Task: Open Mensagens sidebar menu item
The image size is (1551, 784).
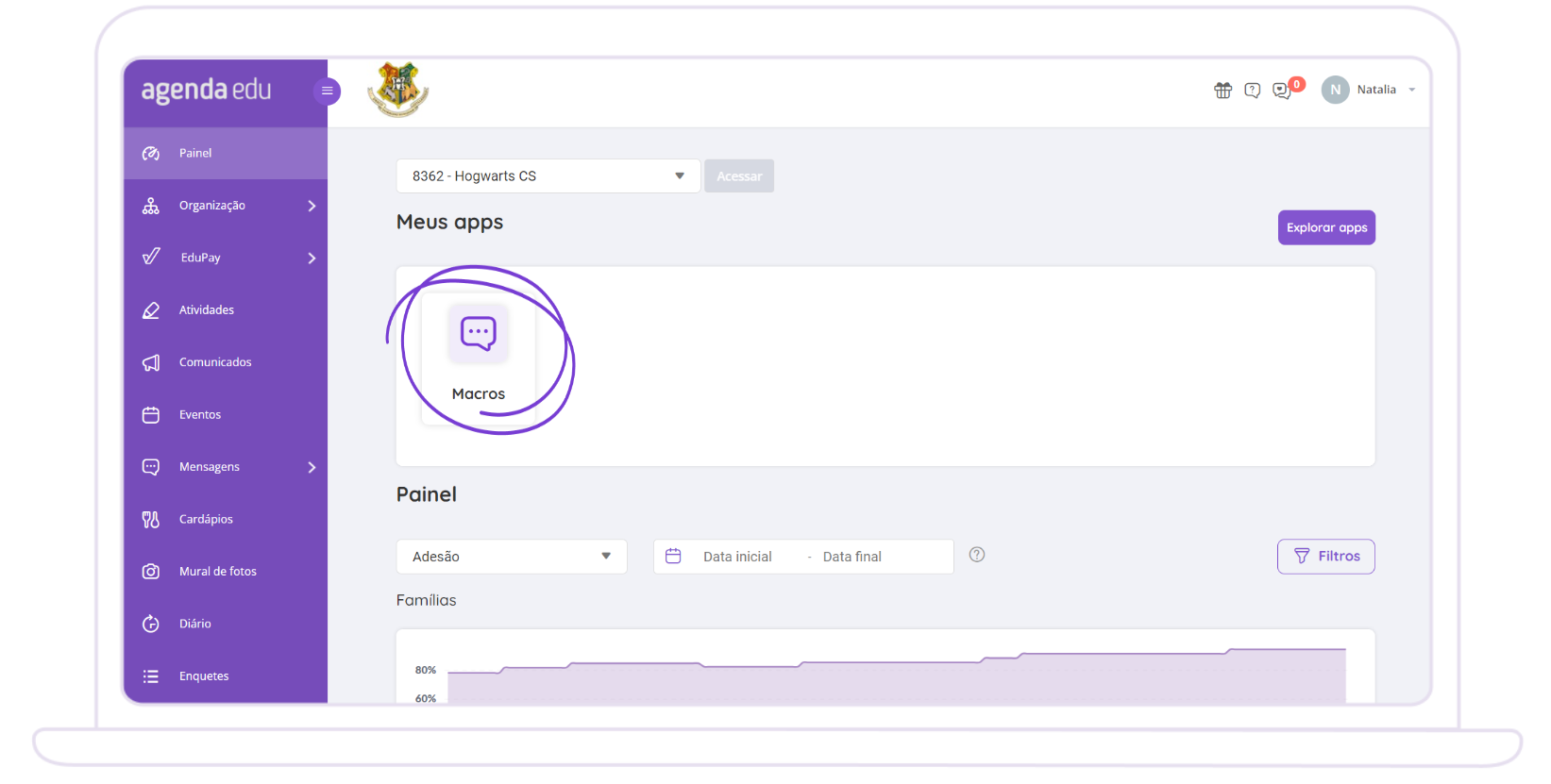Action: (x=226, y=467)
